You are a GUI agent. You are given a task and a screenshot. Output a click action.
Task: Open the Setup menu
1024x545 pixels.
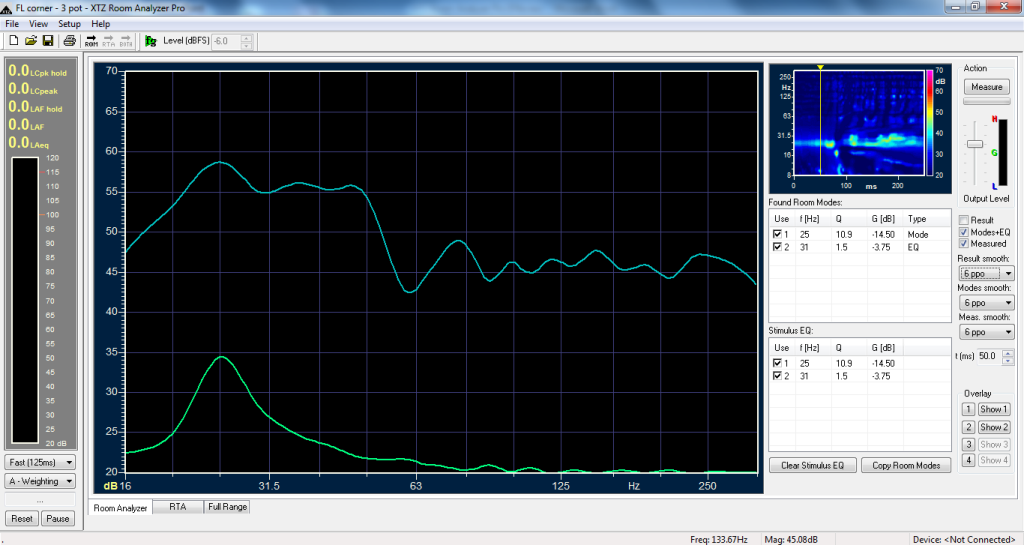69,23
